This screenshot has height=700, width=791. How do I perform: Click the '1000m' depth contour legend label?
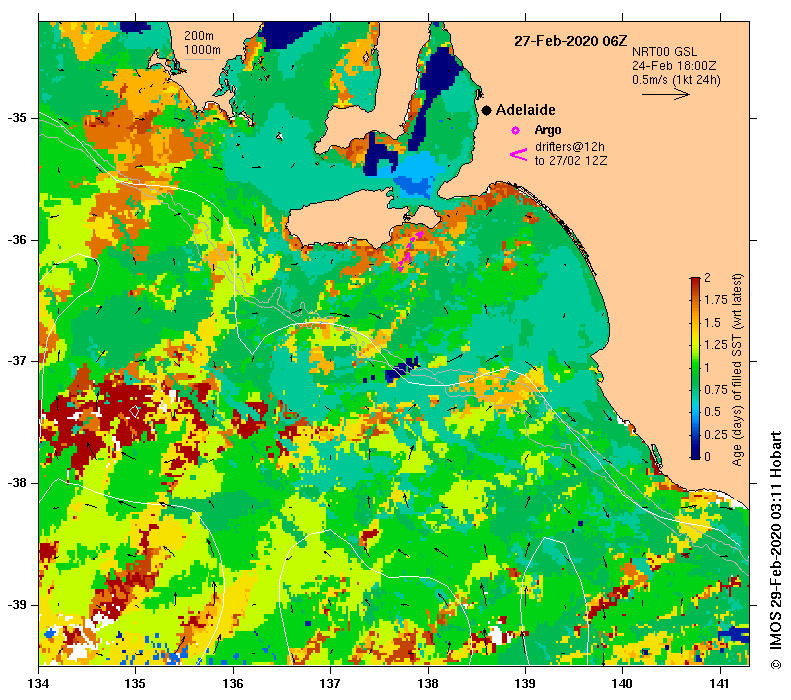tap(202, 50)
